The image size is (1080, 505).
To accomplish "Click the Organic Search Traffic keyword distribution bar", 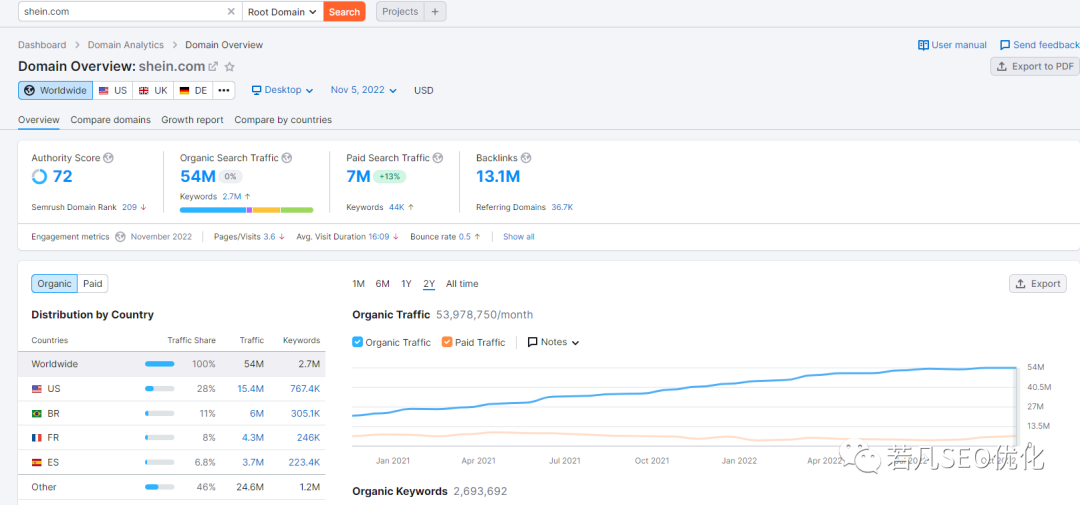I will pyautogui.click(x=246, y=210).
